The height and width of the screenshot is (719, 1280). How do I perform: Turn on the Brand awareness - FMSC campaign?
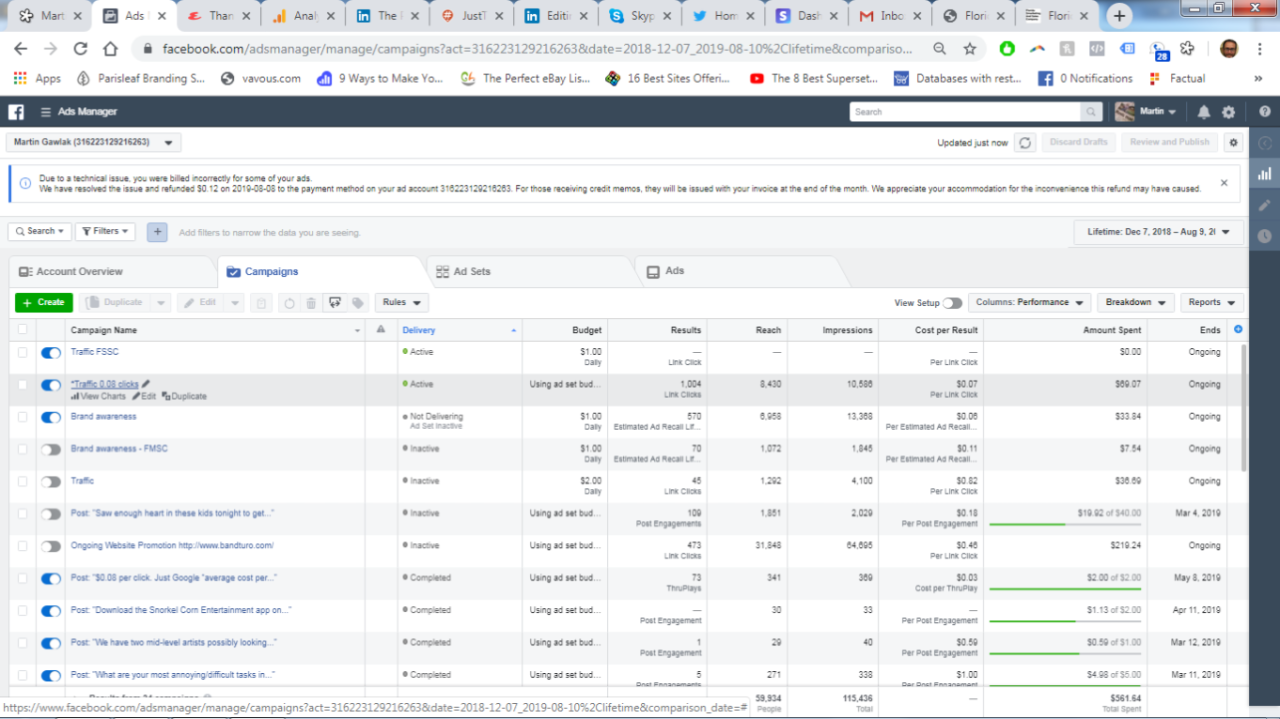point(51,450)
